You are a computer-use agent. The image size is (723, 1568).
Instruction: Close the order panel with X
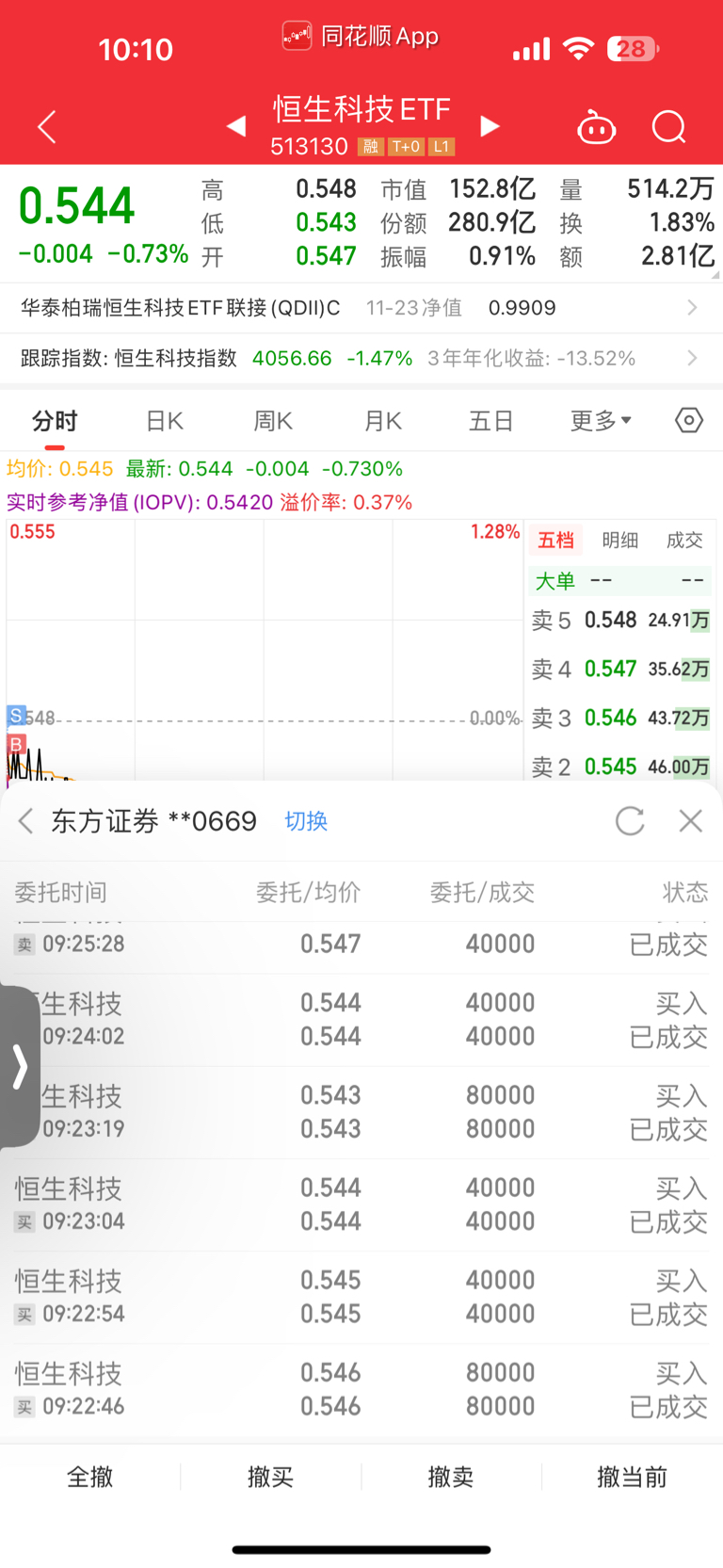(x=691, y=820)
